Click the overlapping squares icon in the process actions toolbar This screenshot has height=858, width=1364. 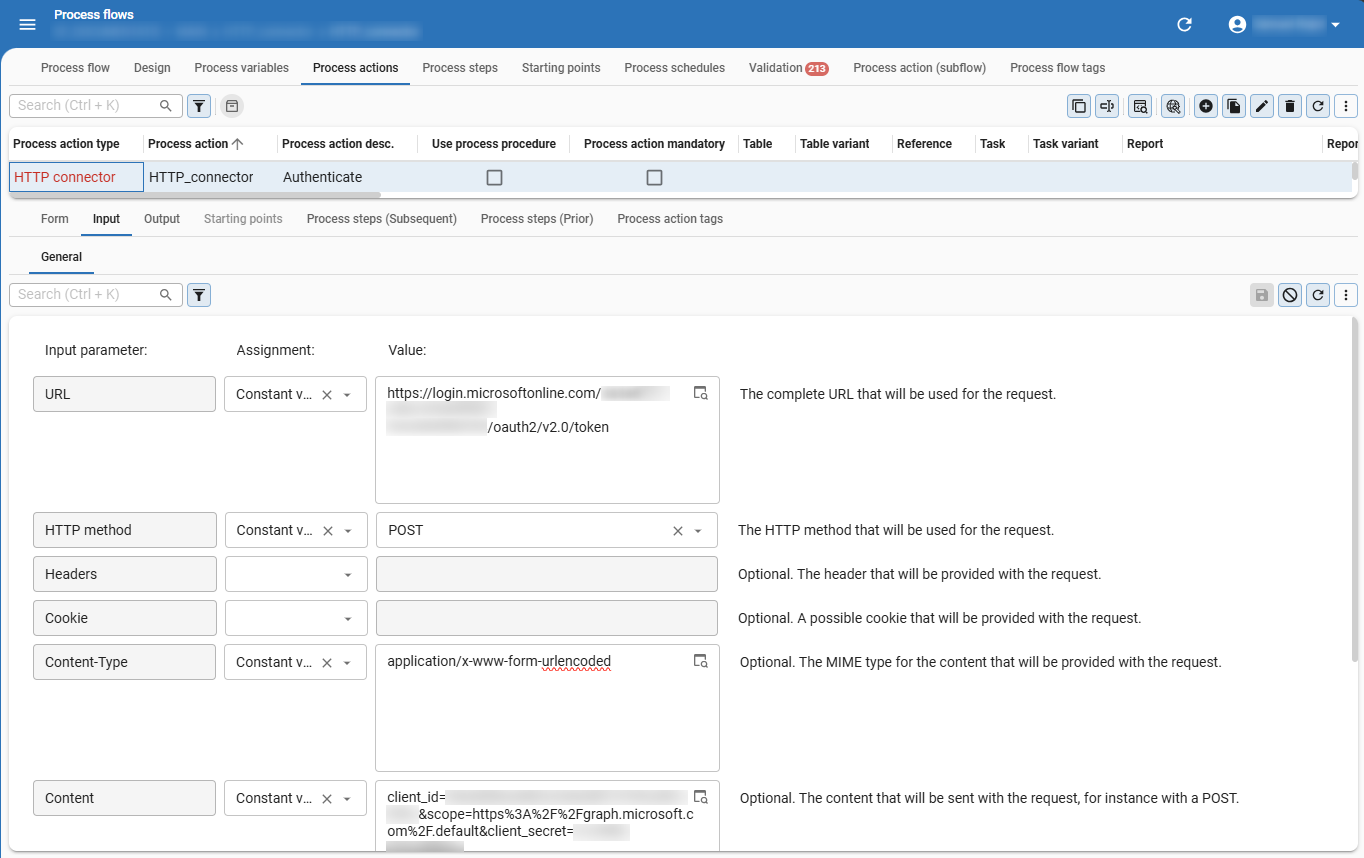tap(1079, 106)
